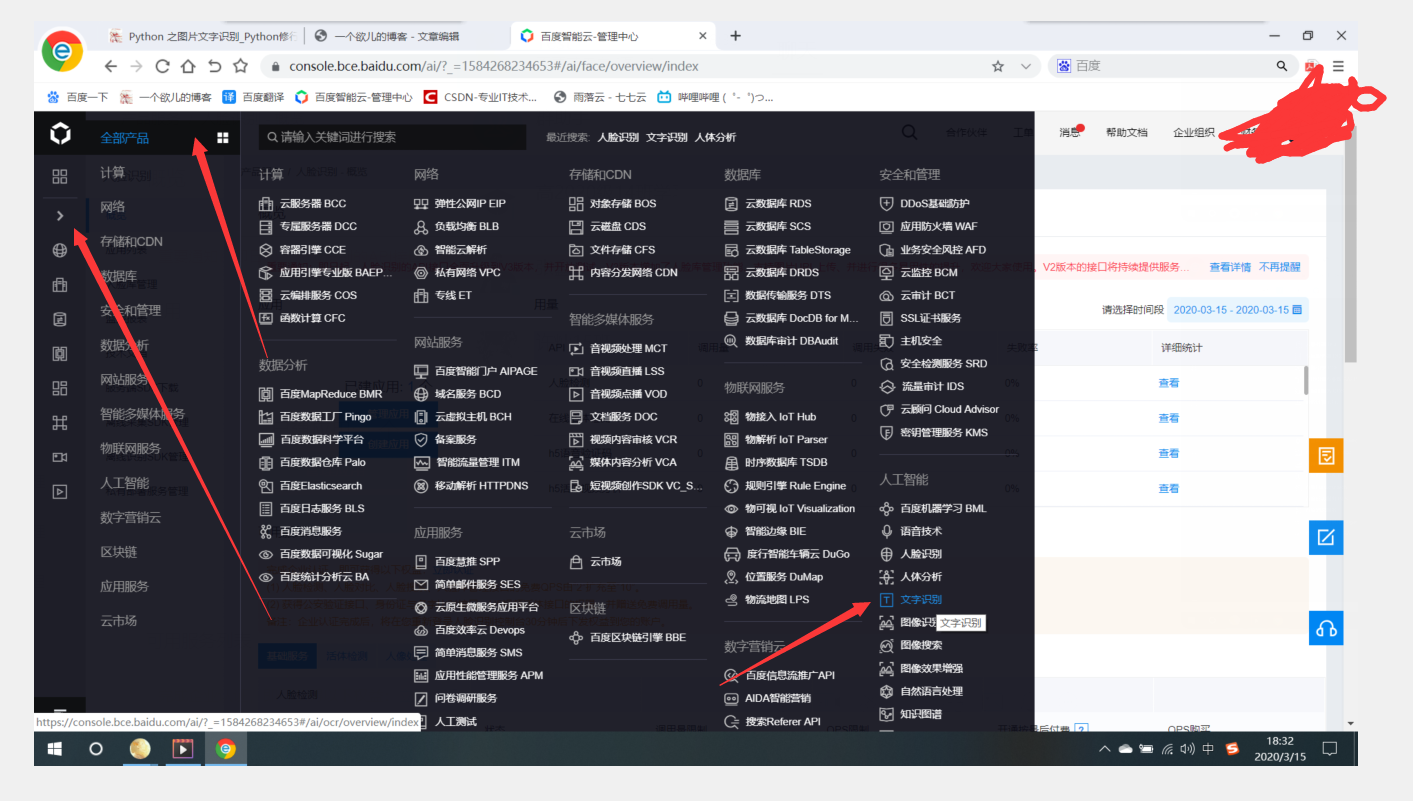Open the dashboard grid icon in left sidebar
1413x801 pixels.
tap(60, 177)
